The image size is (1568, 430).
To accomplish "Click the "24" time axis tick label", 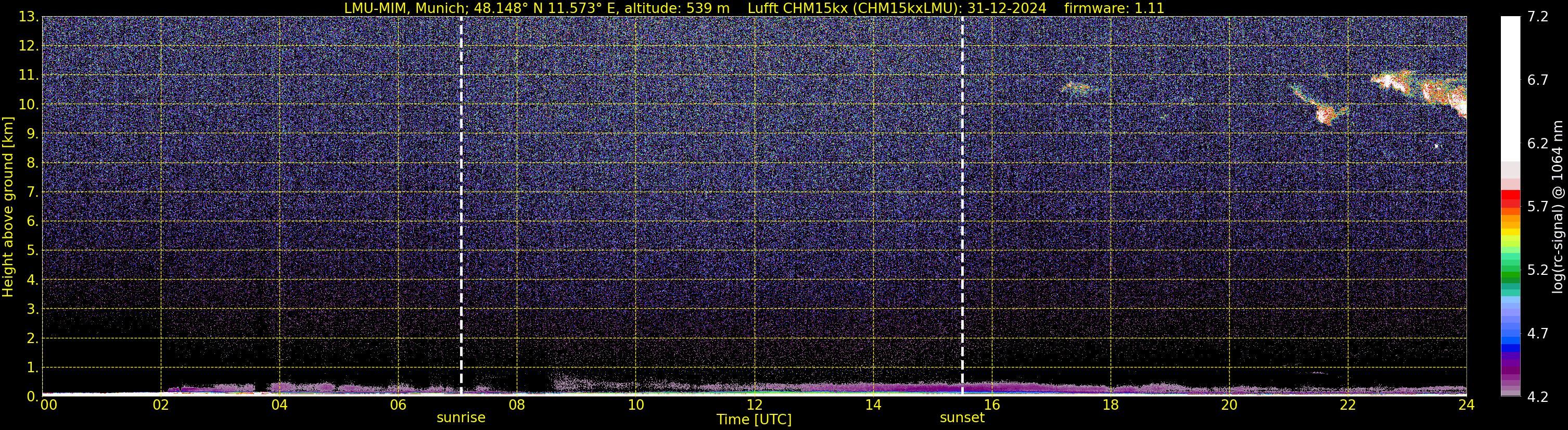I will [x=1467, y=405].
